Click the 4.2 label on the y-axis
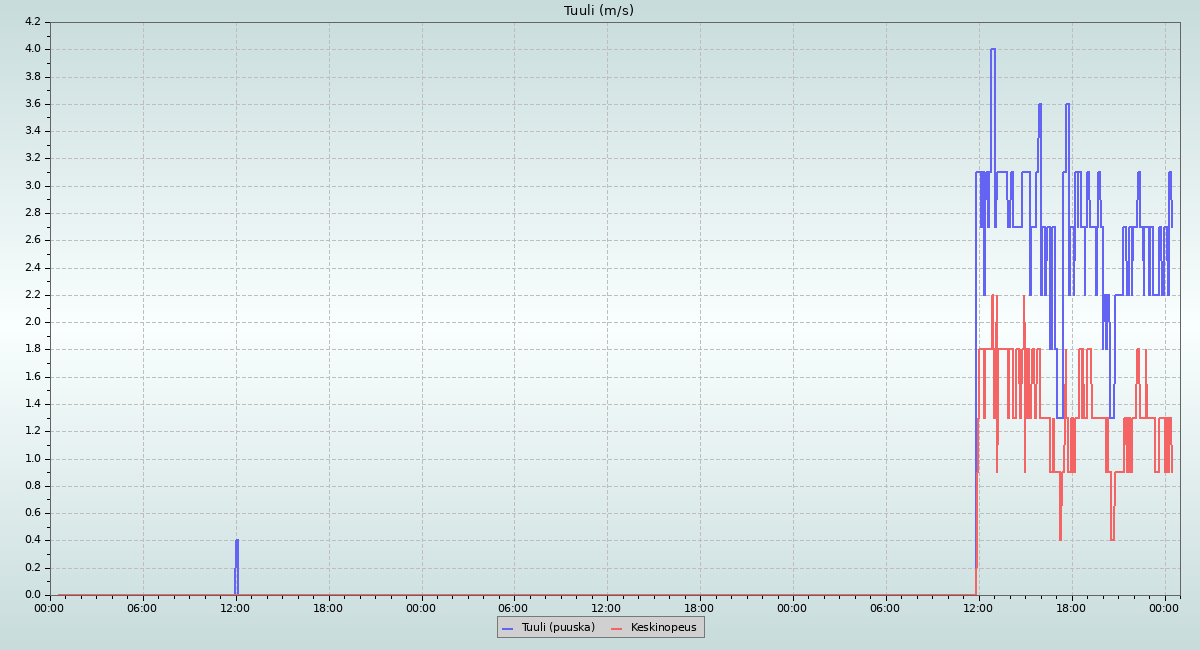The height and width of the screenshot is (650, 1200). (x=32, y=22)
